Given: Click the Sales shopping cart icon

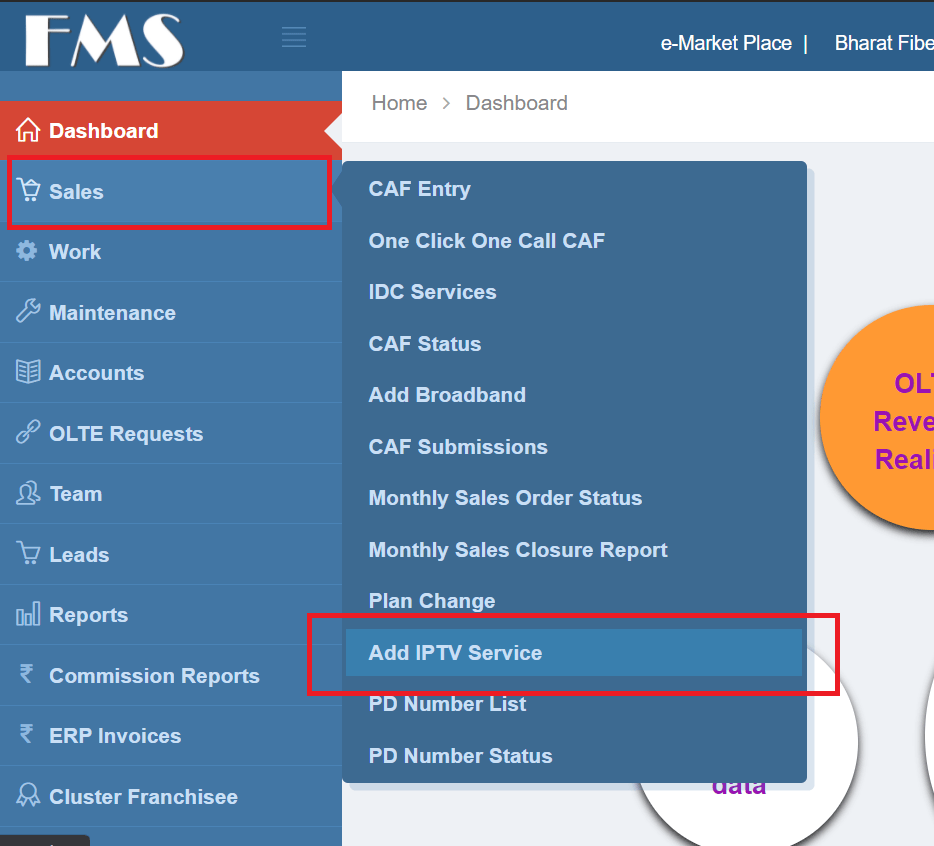Looking at the screenshot, I should 28,191.
